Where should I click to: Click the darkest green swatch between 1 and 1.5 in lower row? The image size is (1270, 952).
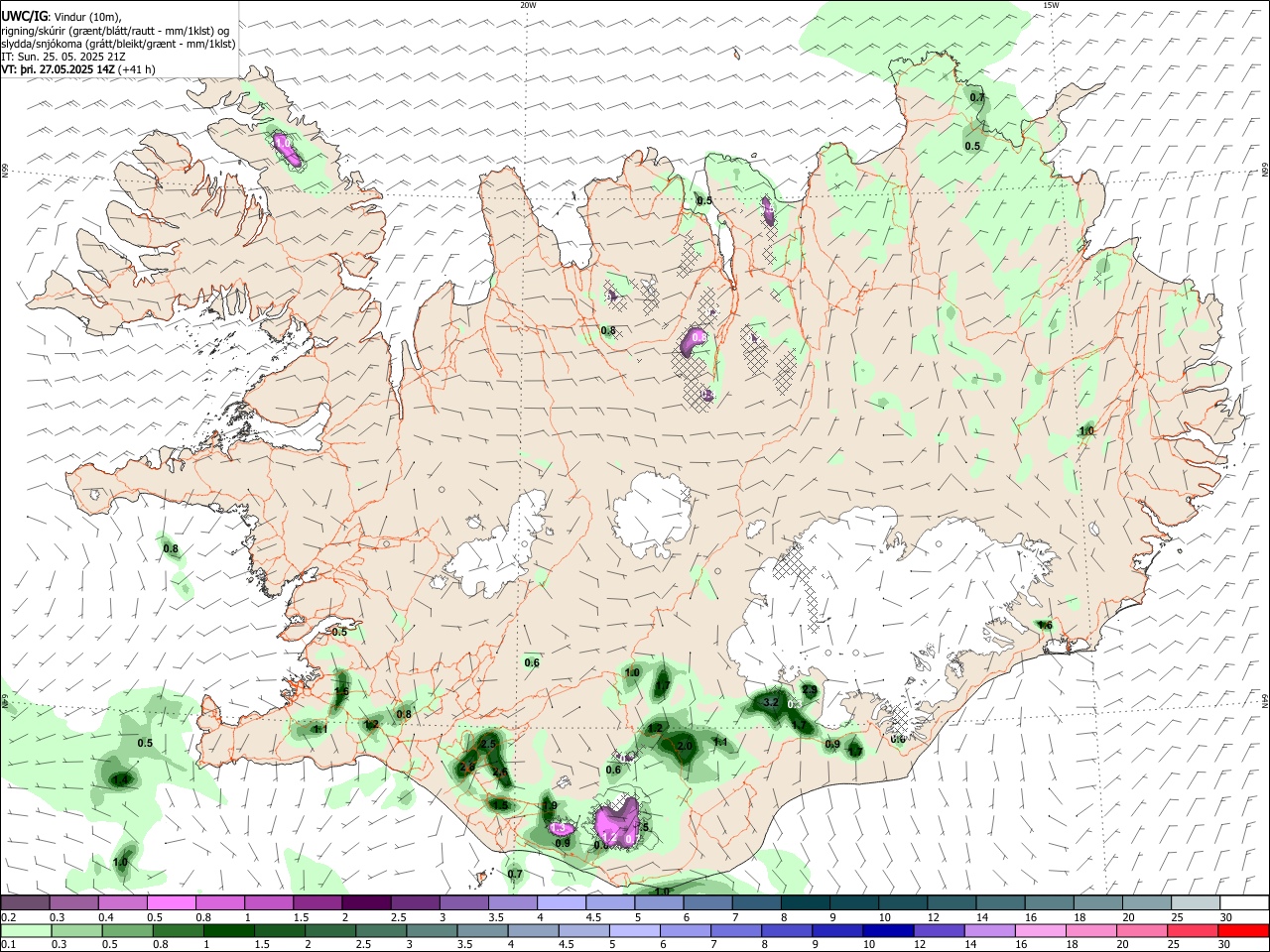(x=230, y=930)
